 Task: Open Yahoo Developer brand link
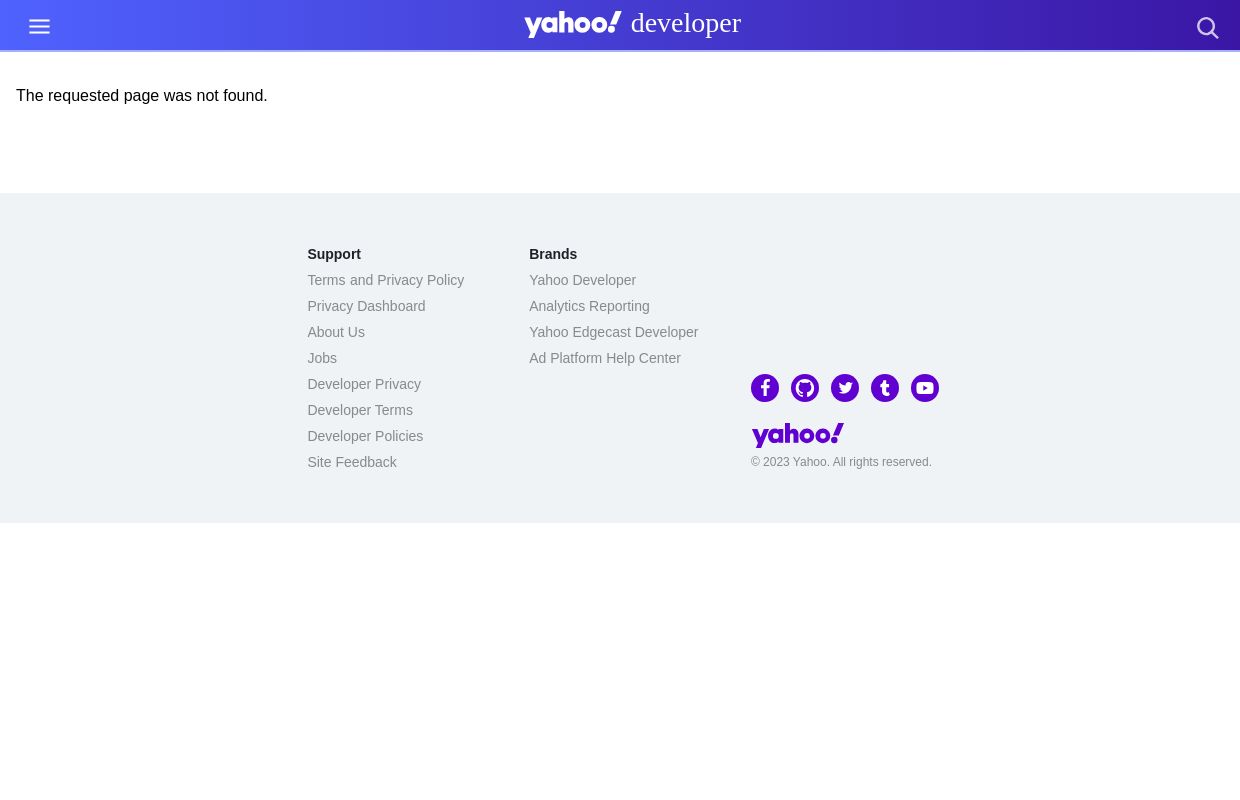click(582, 280)
